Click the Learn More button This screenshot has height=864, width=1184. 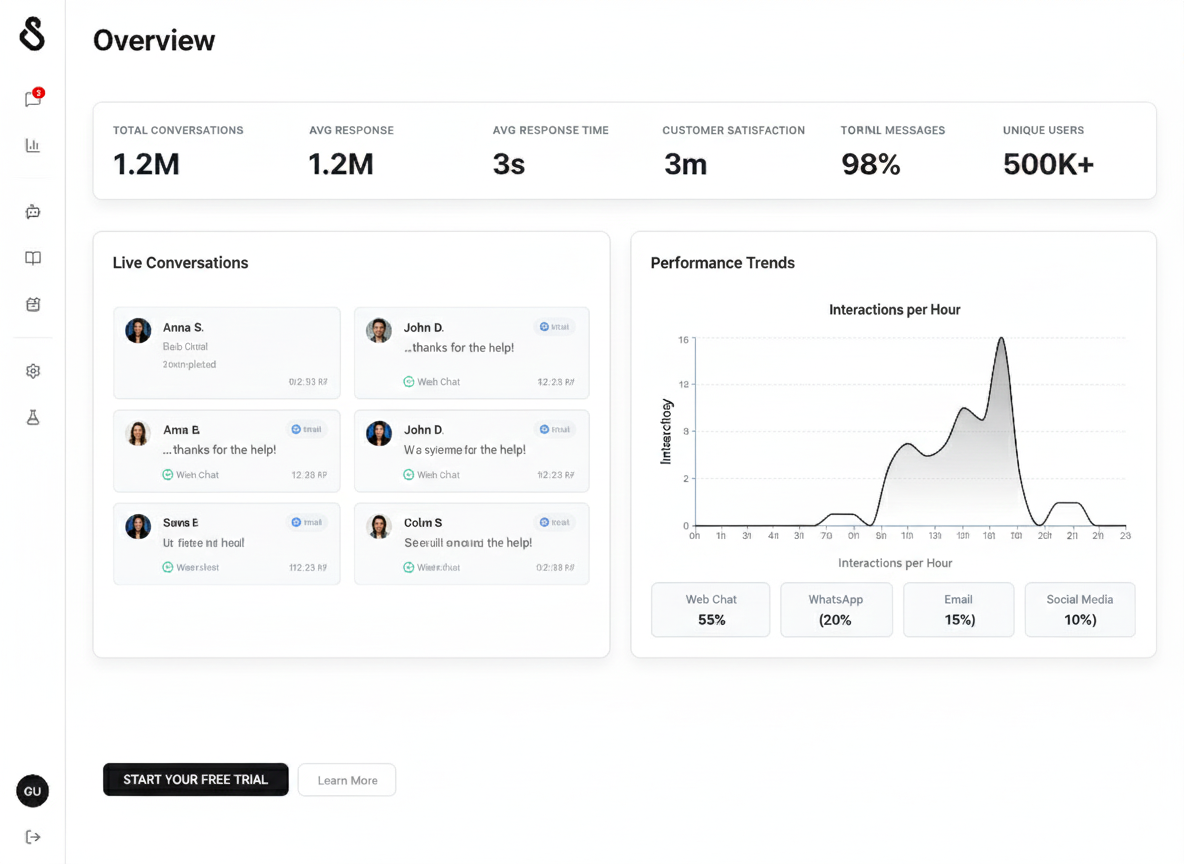[x=346, y=779]
